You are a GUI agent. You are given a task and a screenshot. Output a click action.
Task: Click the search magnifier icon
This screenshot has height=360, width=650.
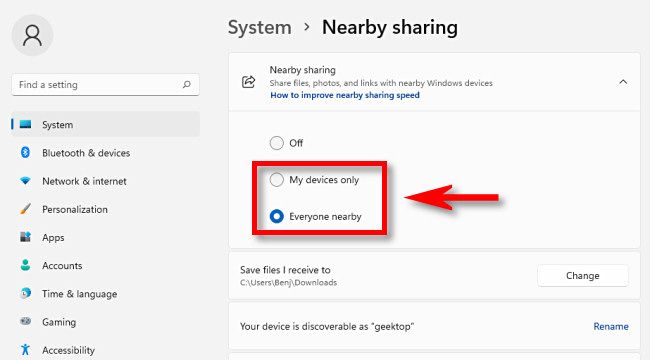click(187, 84)
